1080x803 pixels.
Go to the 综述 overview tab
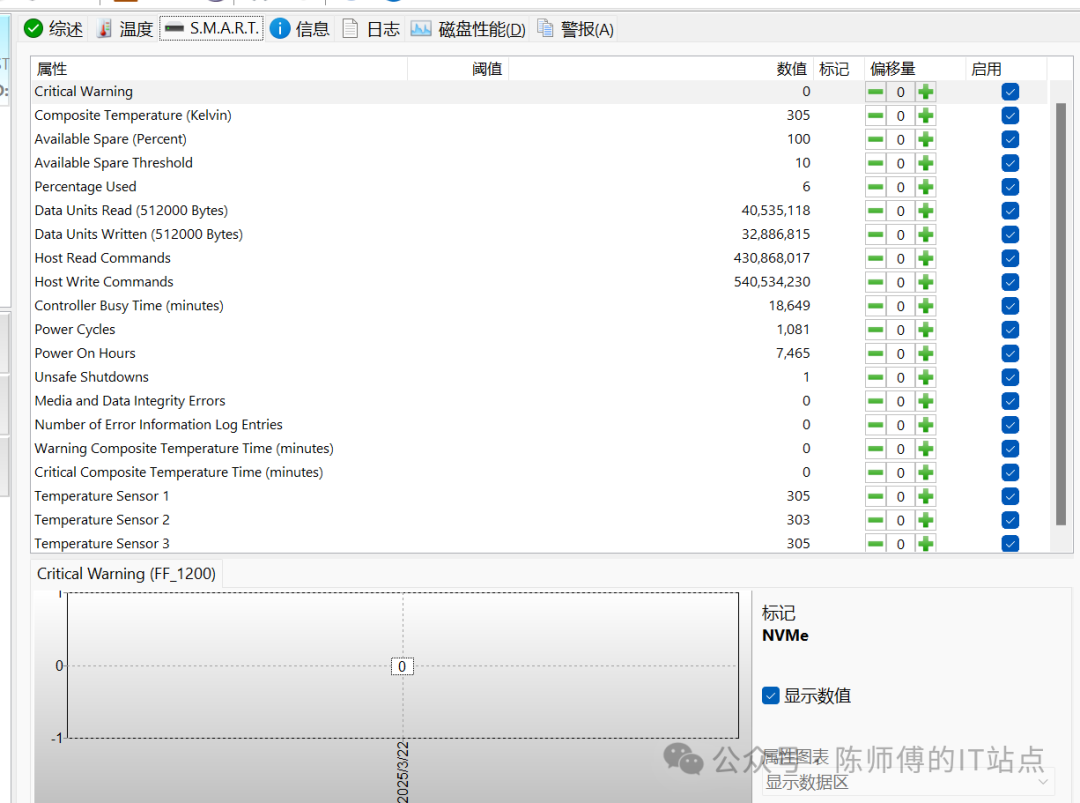55,29
